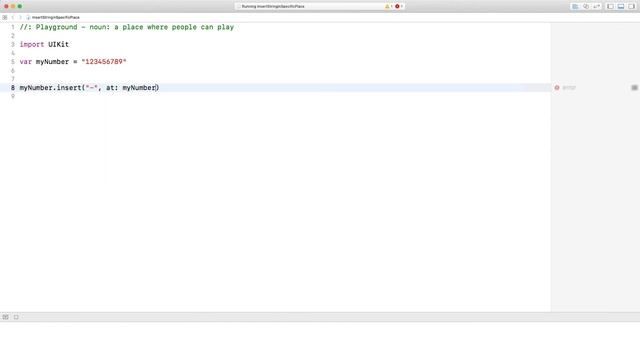This screenshot has height=360, width=640.
Task: Click the string "123456789" on line 5
Action: point(104,62)
